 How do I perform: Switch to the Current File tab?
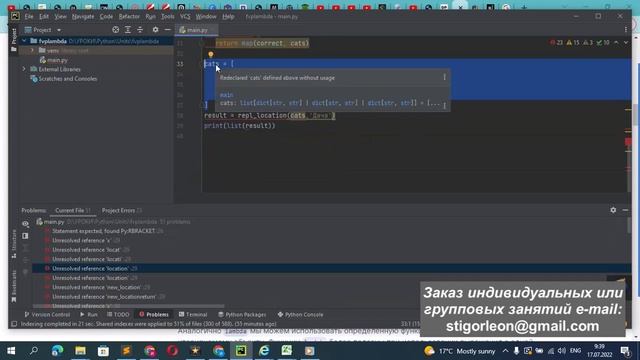pyautogui.click(x=73, y=210)
